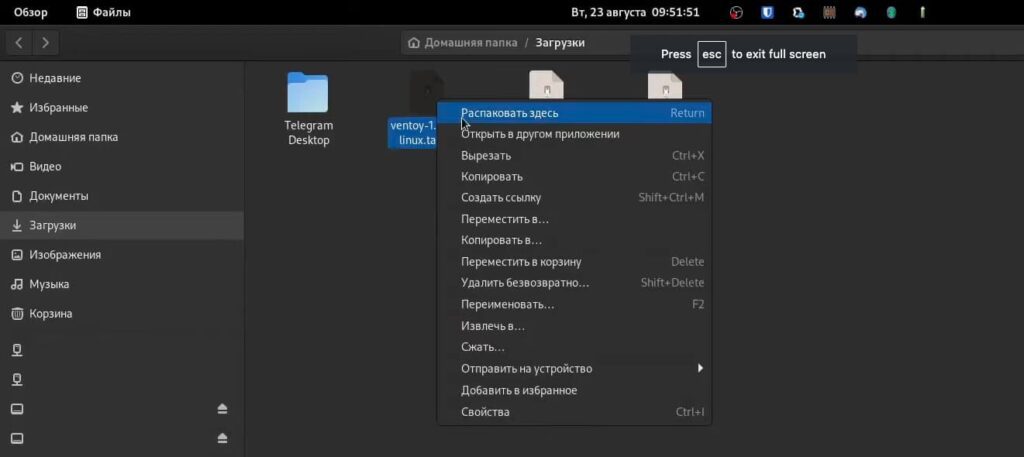Select the ventoy linux tar archive file
The width and height of the screenshot is (1024, 457).
pos(412,132)
